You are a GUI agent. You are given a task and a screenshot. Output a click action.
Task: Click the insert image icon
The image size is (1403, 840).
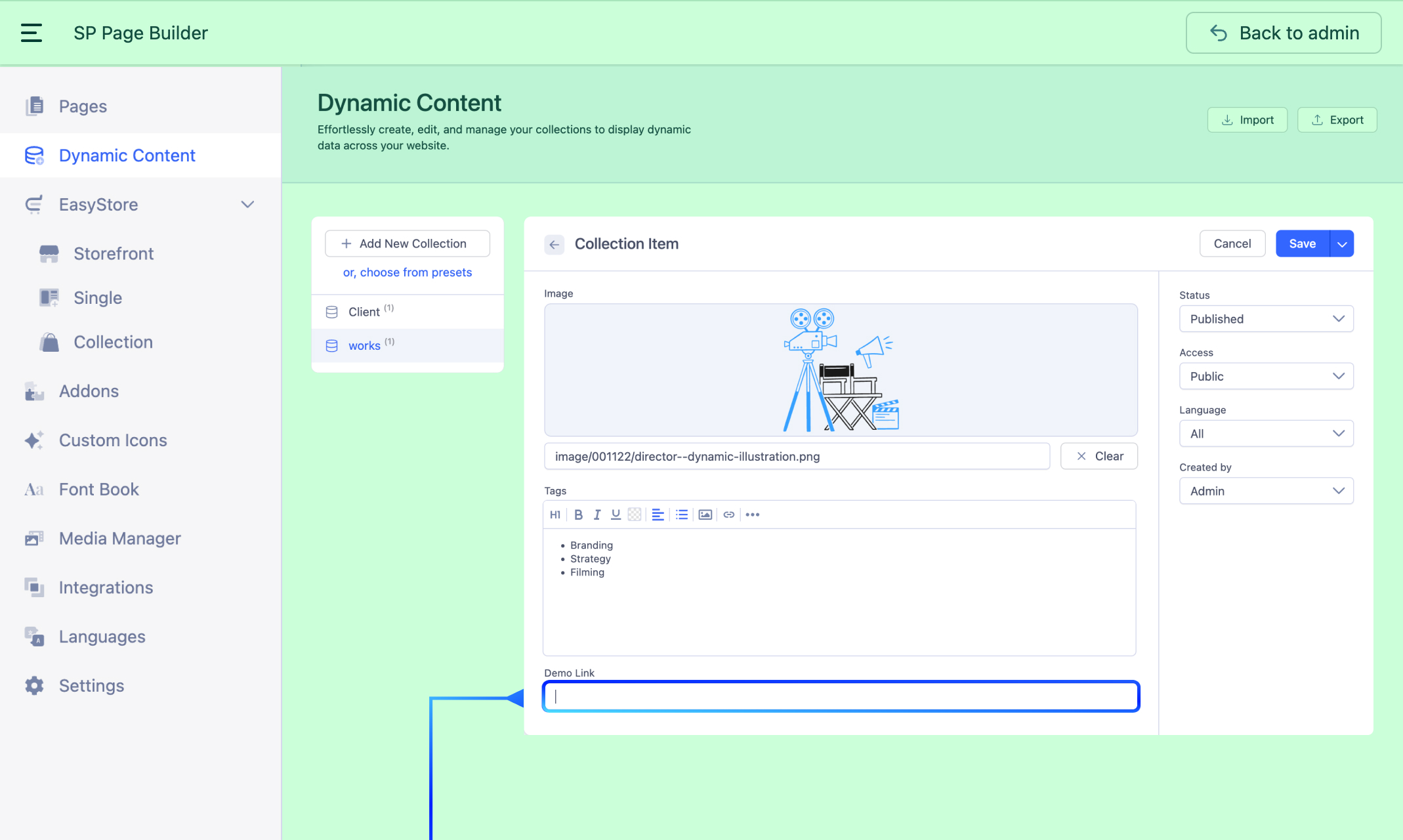point(705,514)
